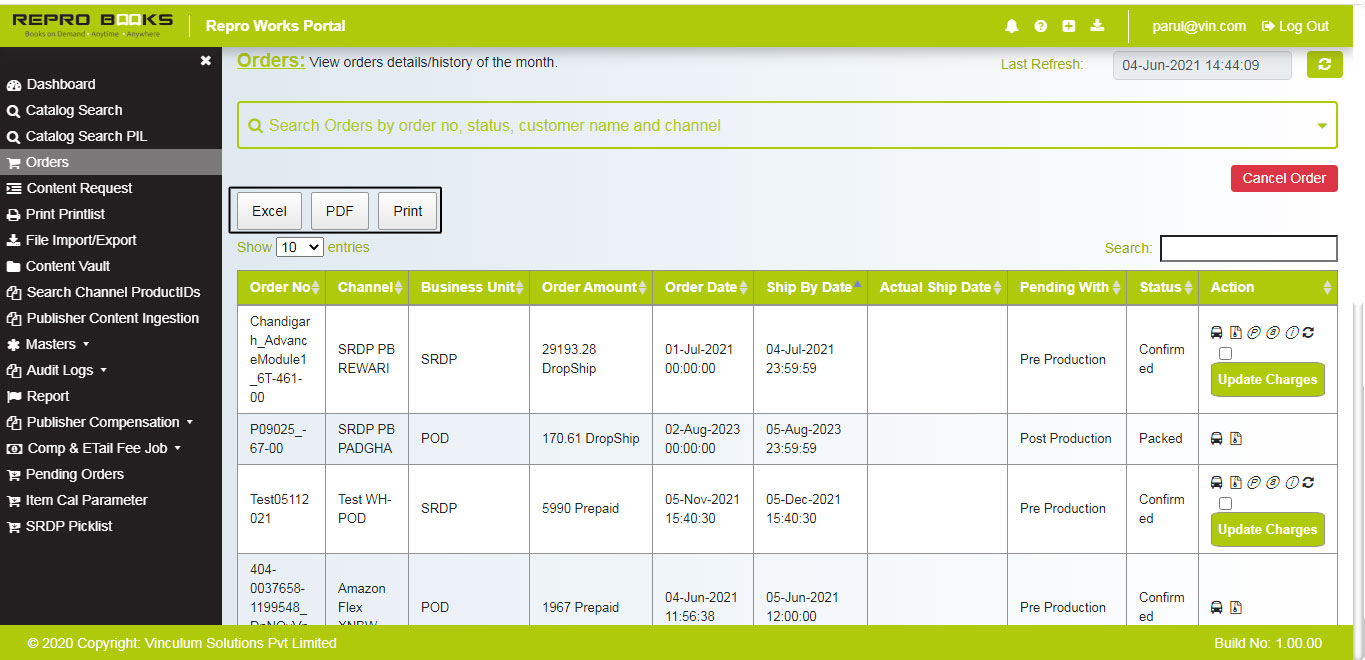Click the bus icon for order P09025_-67-00

(1217, 438)
